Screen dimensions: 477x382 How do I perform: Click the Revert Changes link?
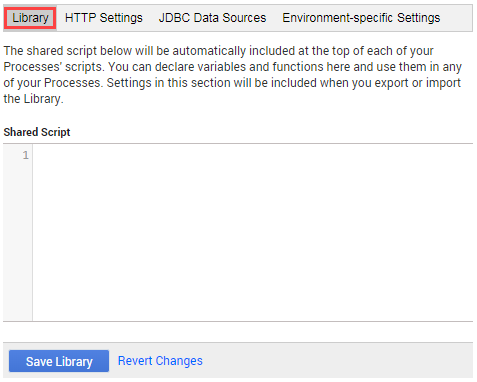(160, 361)
